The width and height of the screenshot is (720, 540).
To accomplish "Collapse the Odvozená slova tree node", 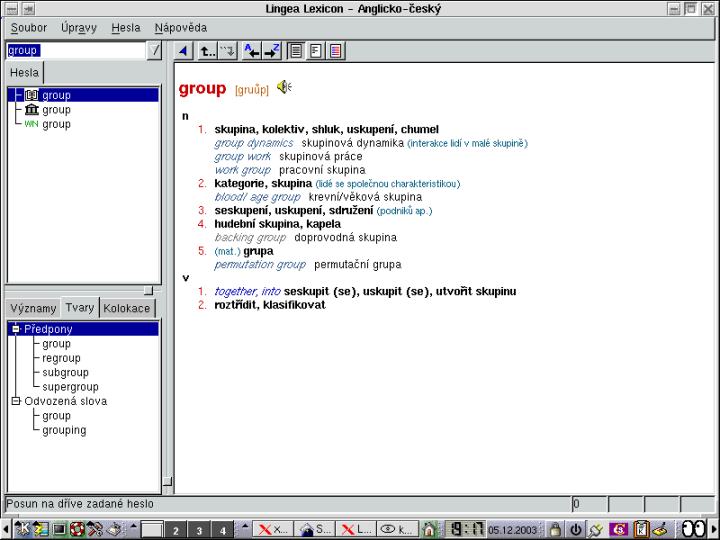I will tap(16, 401).
